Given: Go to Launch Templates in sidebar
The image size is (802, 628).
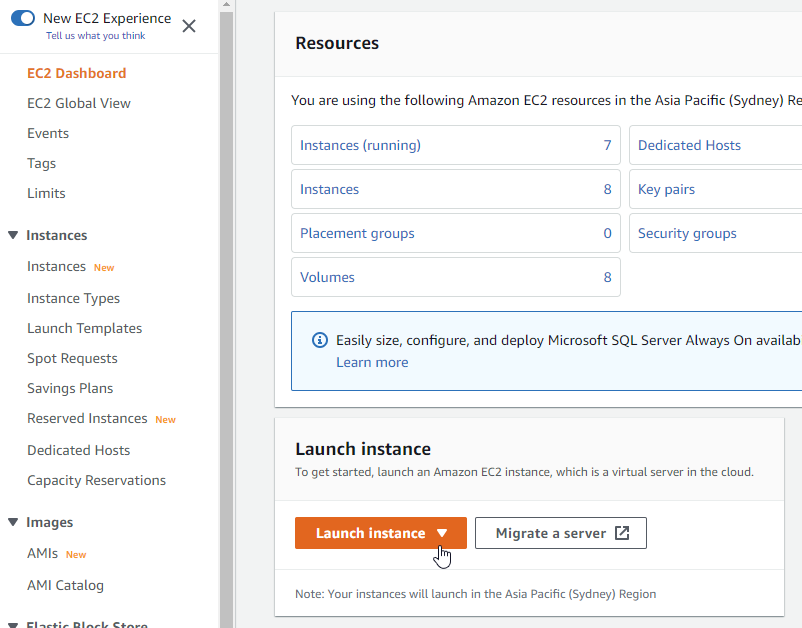Looking at the screenshot, I should click(x=85, y=328).
